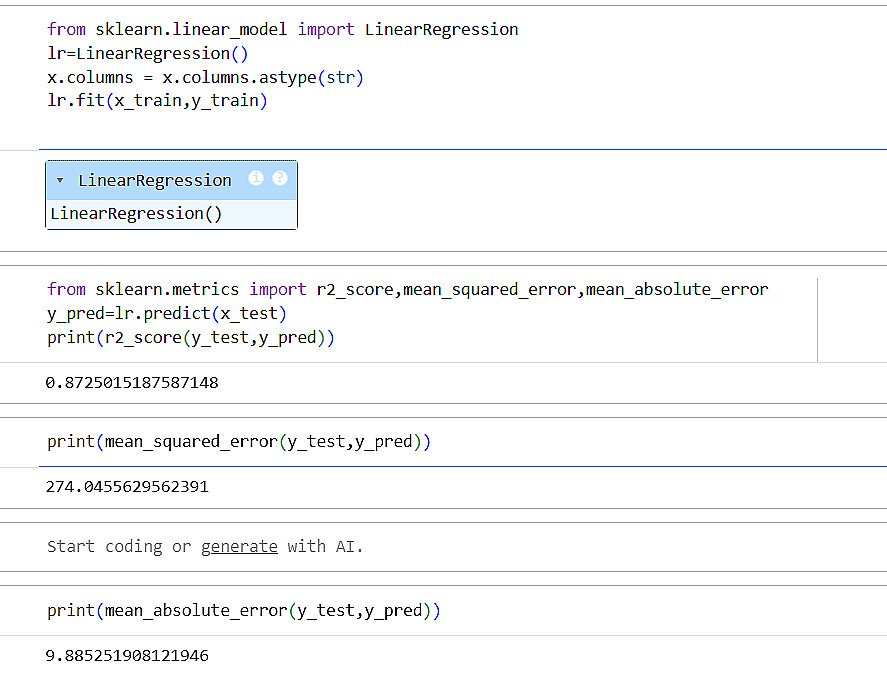Open the question-mark documentation icon for LinearRegression
The height and width of the screenshot is (675, 887).
tap(279, 178)
